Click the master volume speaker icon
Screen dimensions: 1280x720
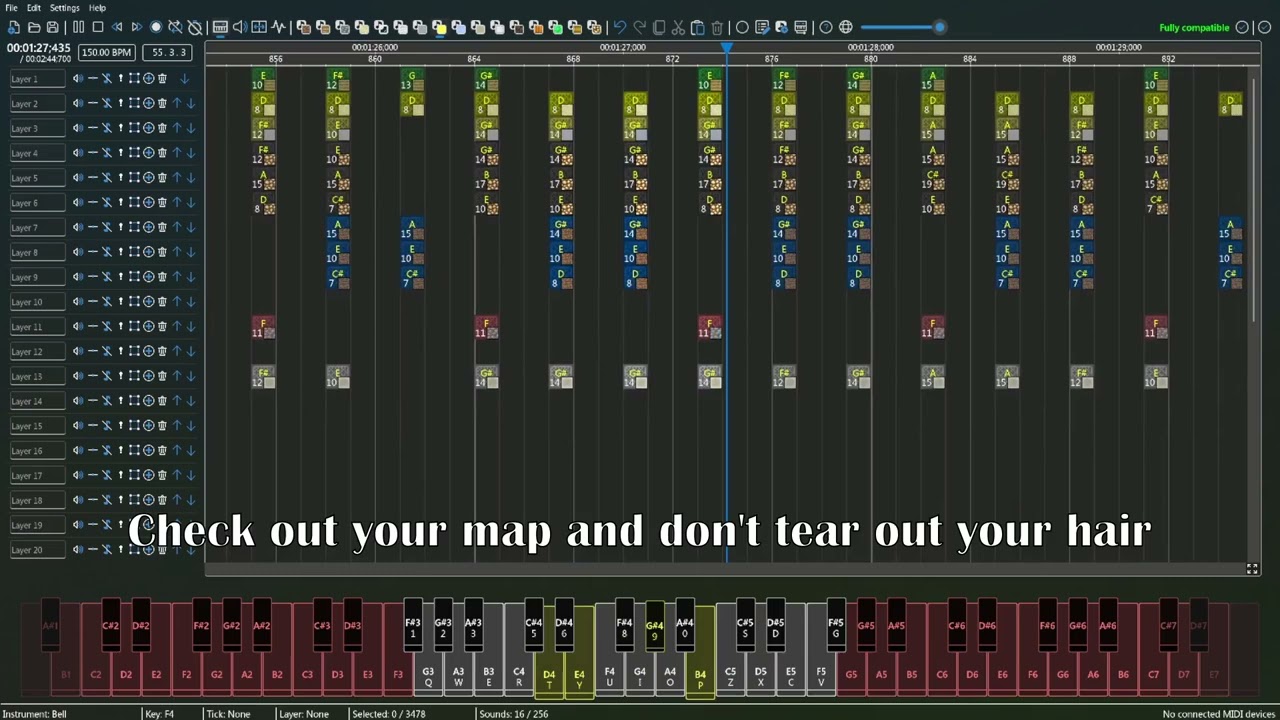click(240, 27)
